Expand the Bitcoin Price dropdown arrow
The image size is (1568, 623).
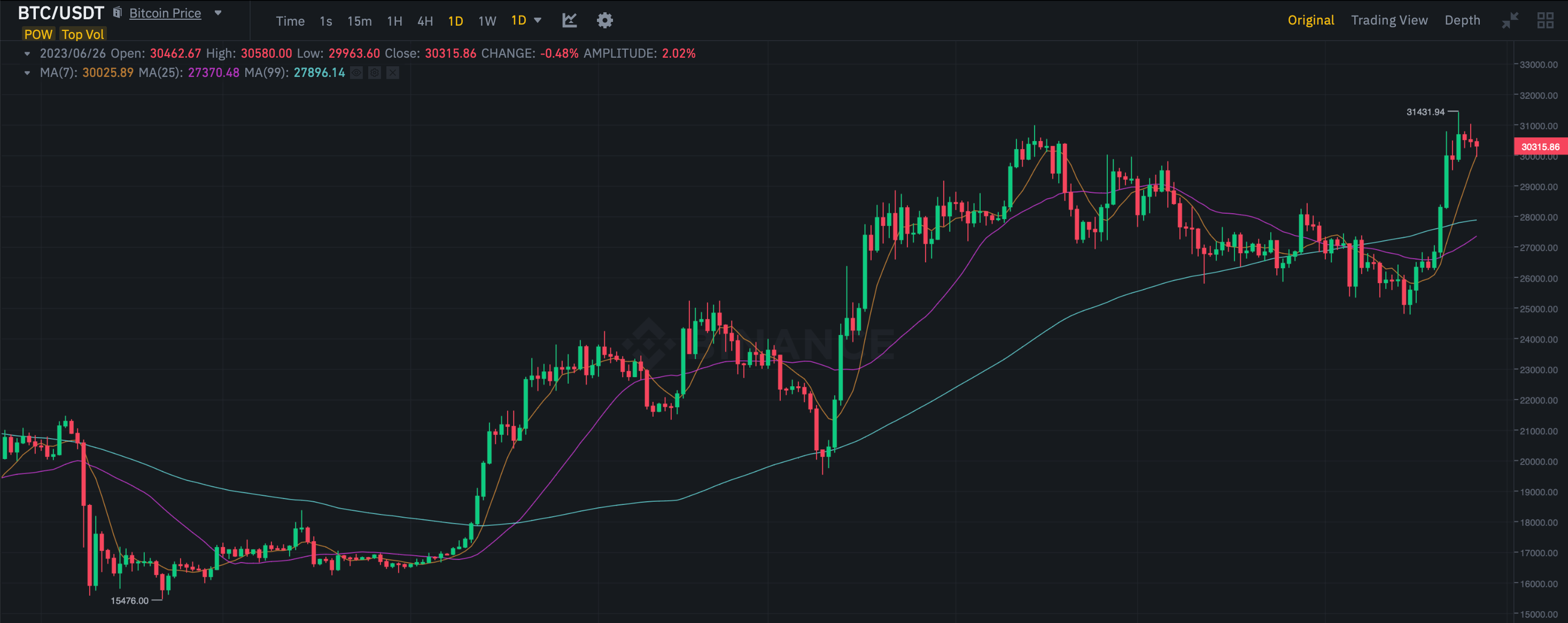click(x=218, y=13)
